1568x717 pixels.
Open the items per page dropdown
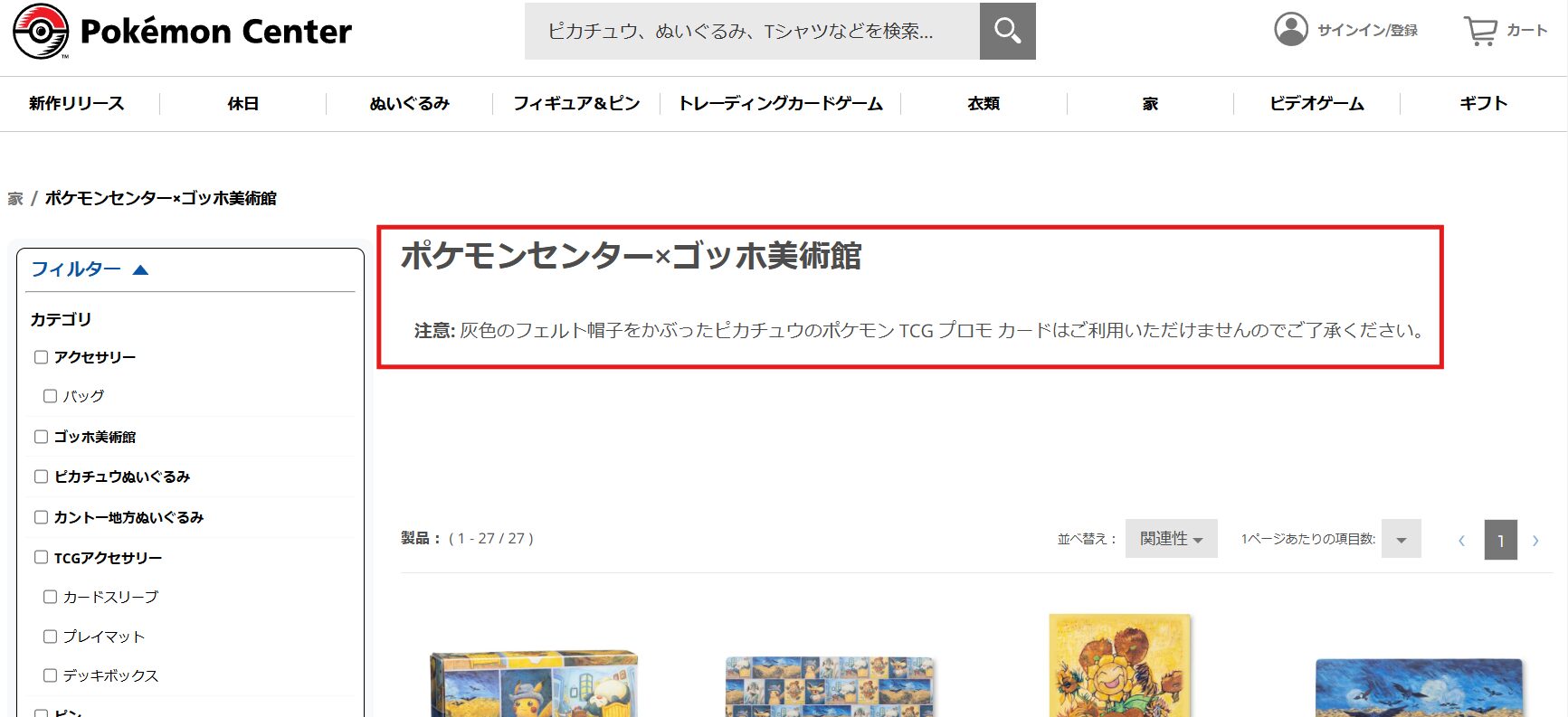[1401, 539]
